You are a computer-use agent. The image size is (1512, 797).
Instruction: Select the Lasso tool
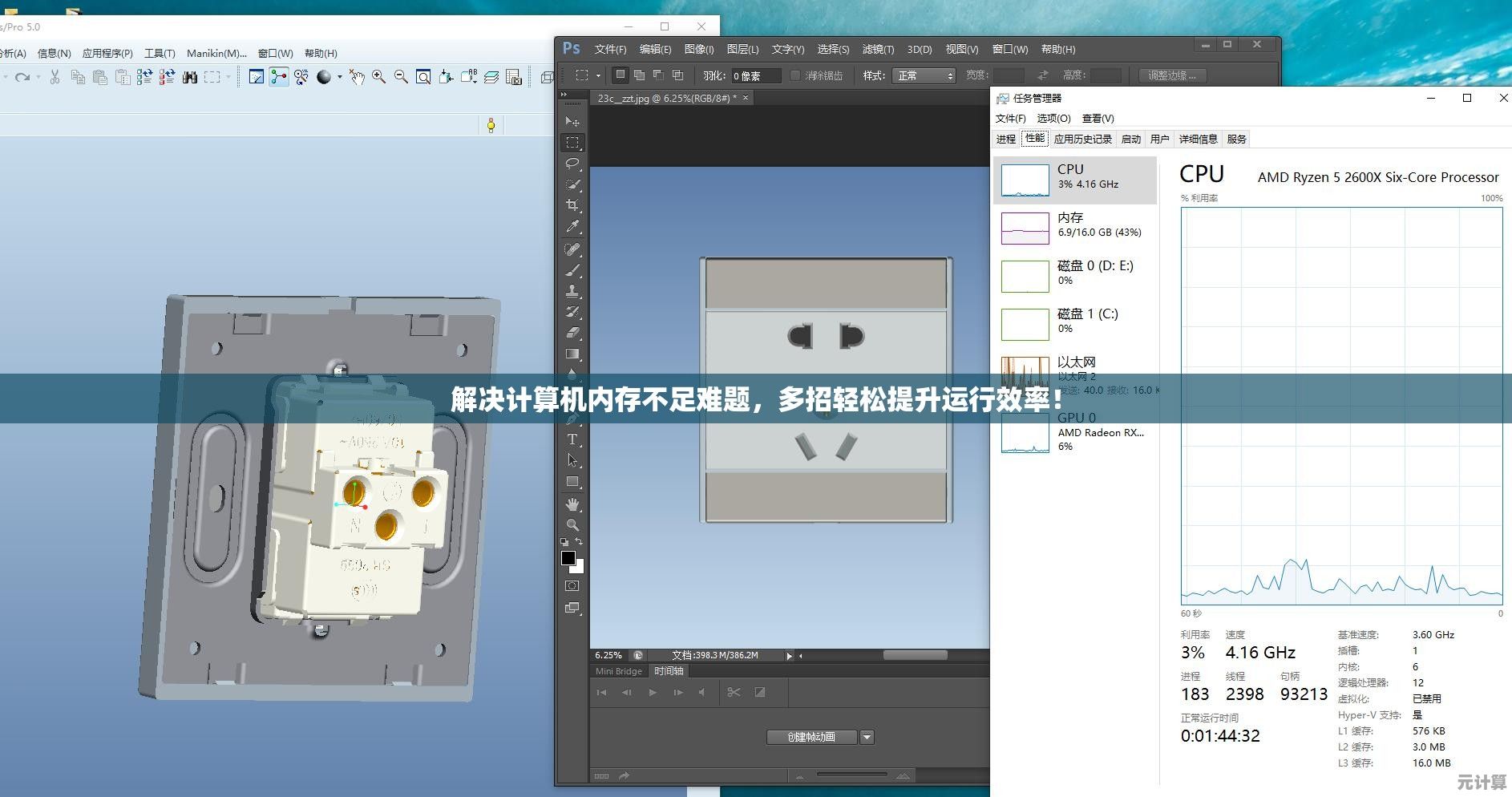click(x=572, y=164)
